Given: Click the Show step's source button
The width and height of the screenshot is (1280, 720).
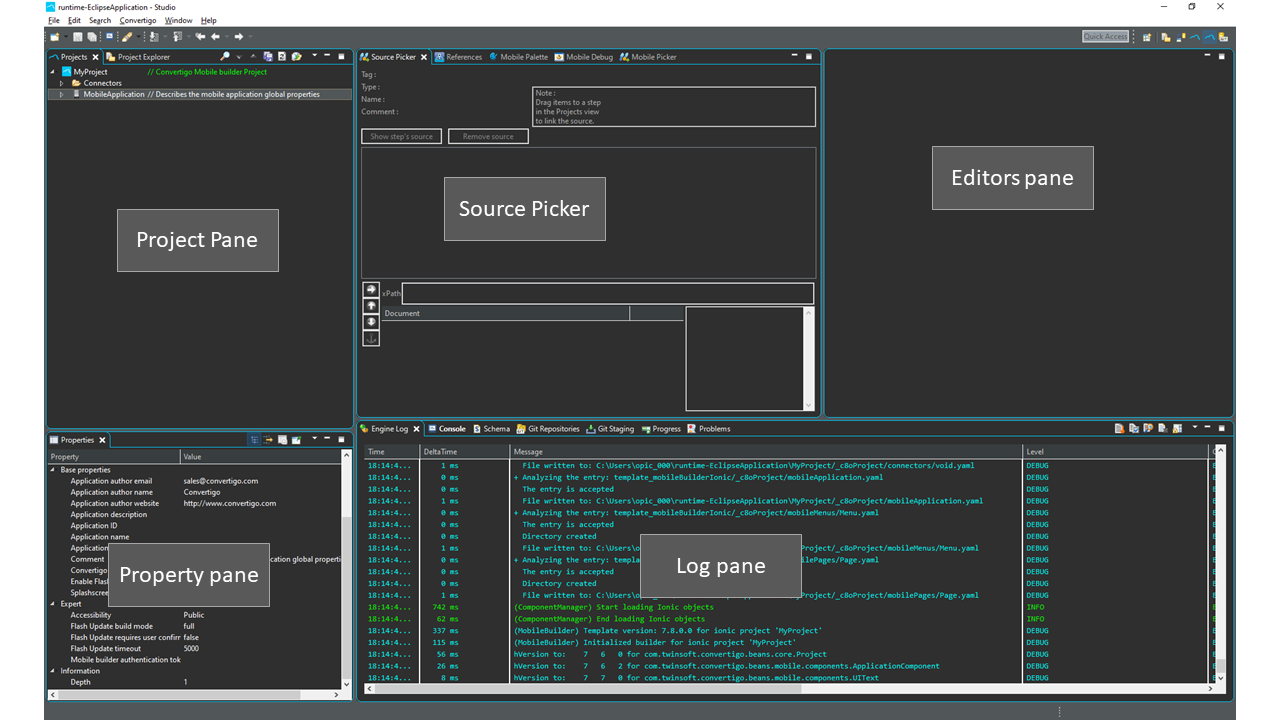Looking at the screenshot, I should [x=401, y=136].
